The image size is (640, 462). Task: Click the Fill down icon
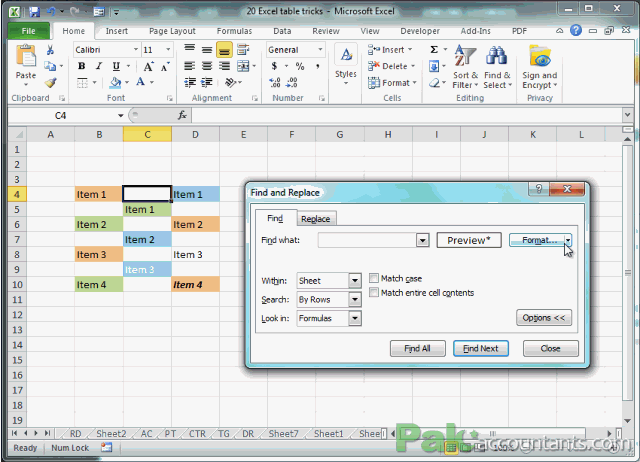pyautogui.click(x=434, y=66)
